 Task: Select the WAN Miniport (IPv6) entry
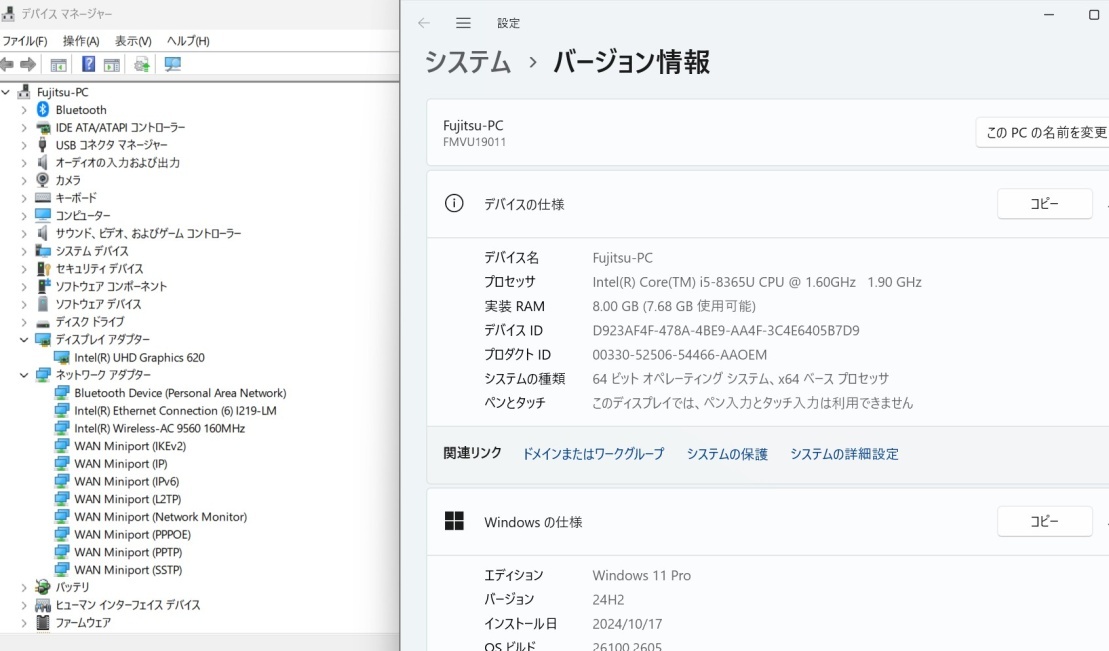127,481
